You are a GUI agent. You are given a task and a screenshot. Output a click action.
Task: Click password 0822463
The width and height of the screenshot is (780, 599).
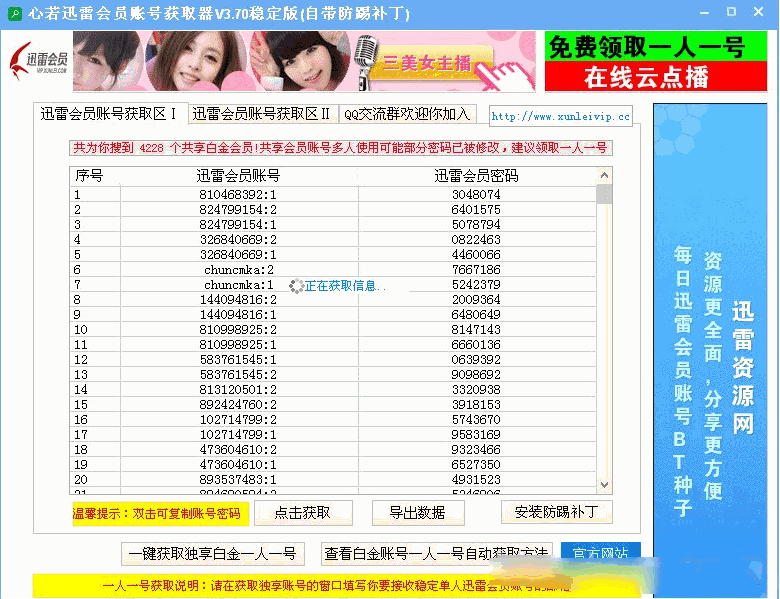point(476,239)
